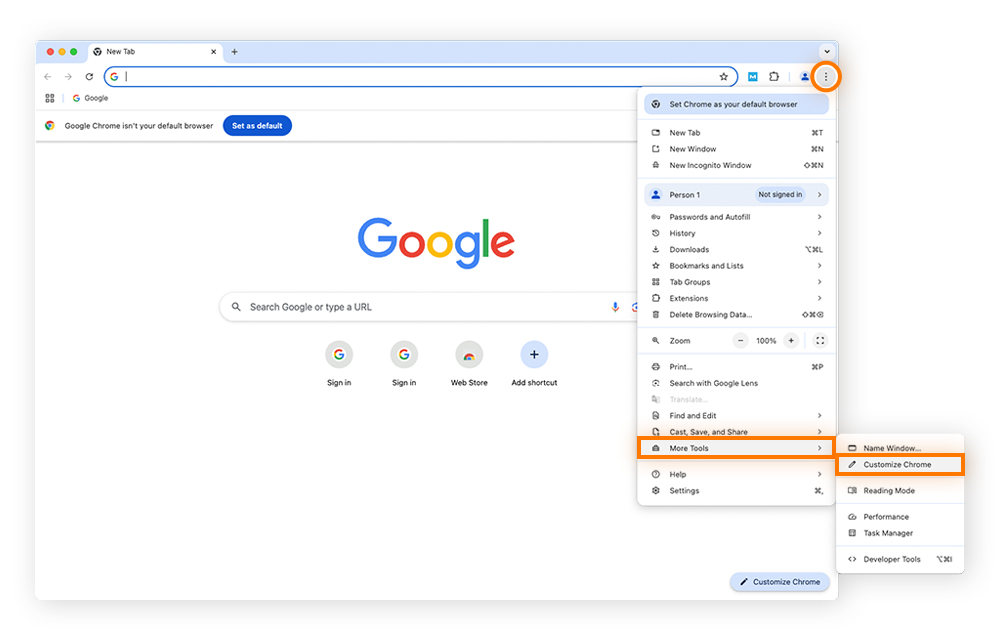Click the Not signed in badge
Image resolution: width=1000 pixels, height=640 pixels.
(780, 194)
